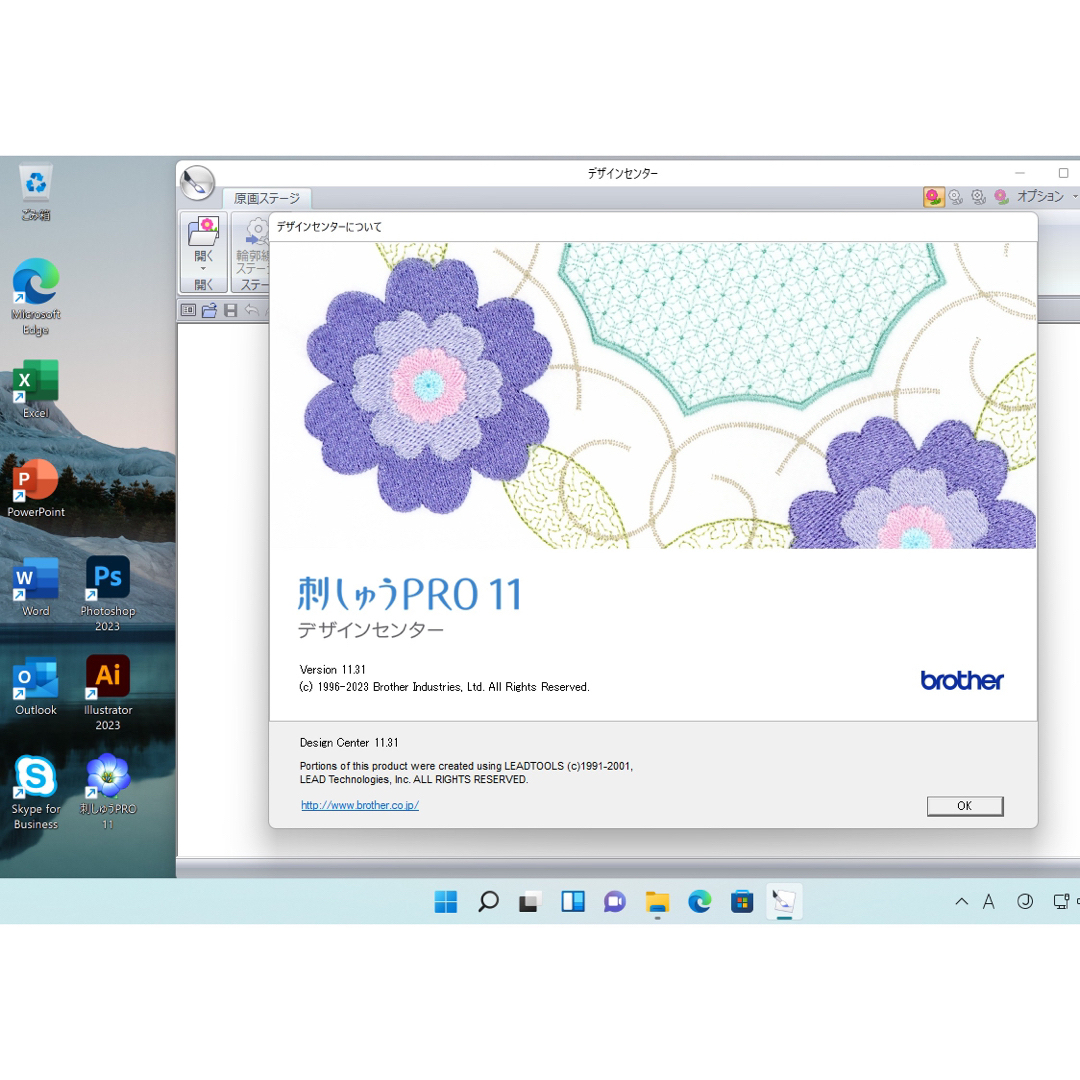The height and width of the screenshot is (1080, 1080).
Task: Open the Excel desktop shortcut
Action: (36, 389)
